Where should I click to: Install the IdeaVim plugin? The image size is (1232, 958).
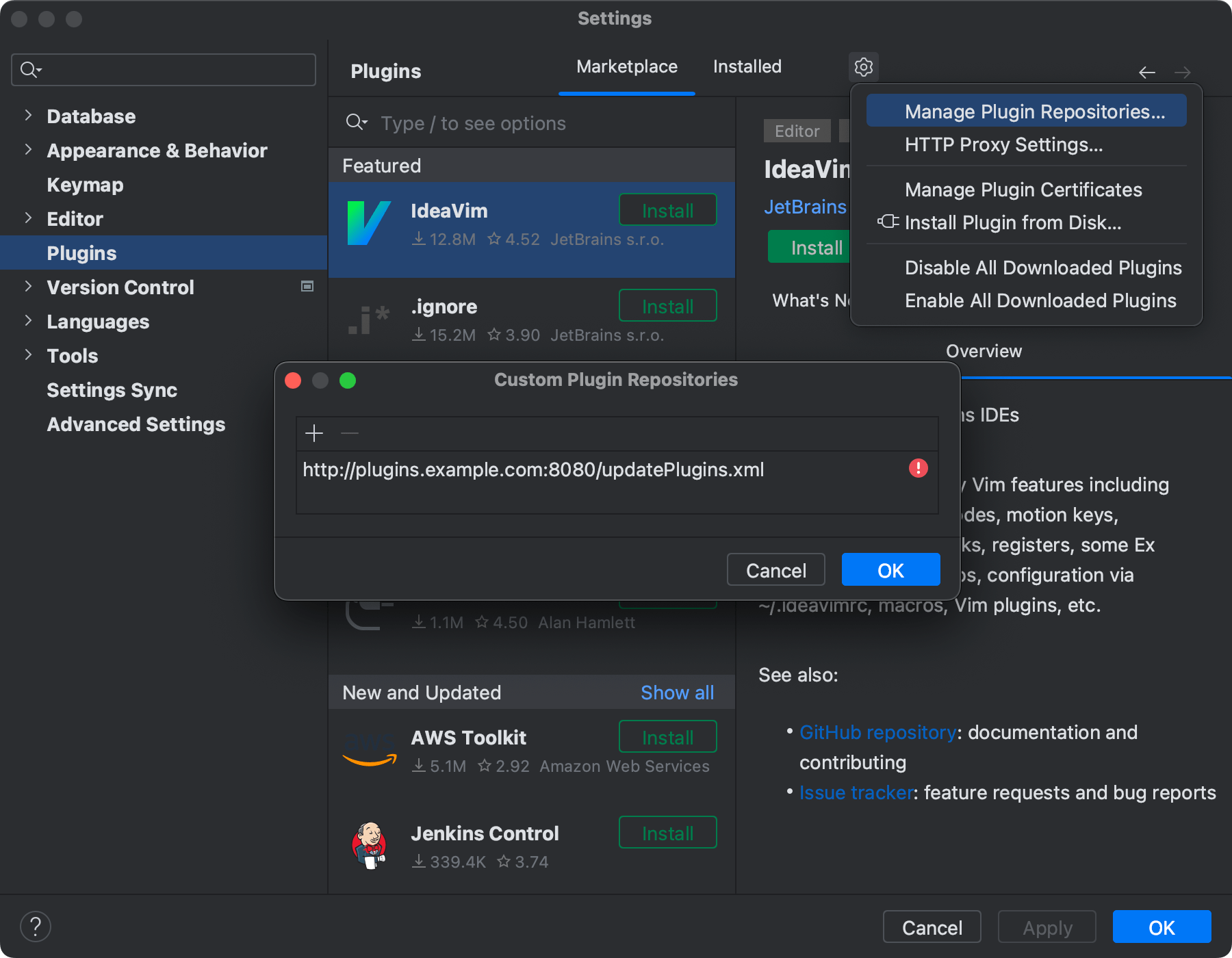click(667, 210)
